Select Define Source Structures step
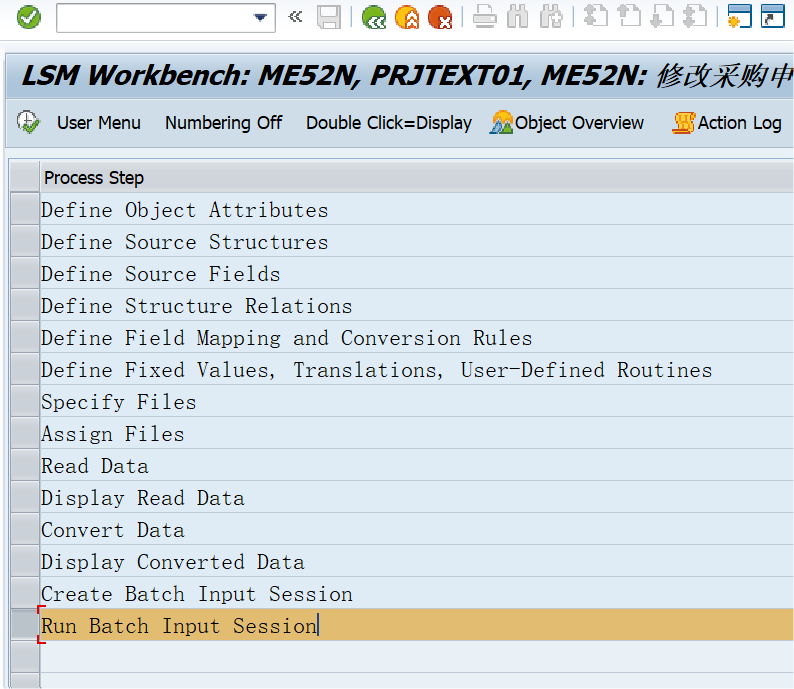Image resolution: width=794 pixels, height=689 pixels. pyautogui.click(x=416, y=242)
